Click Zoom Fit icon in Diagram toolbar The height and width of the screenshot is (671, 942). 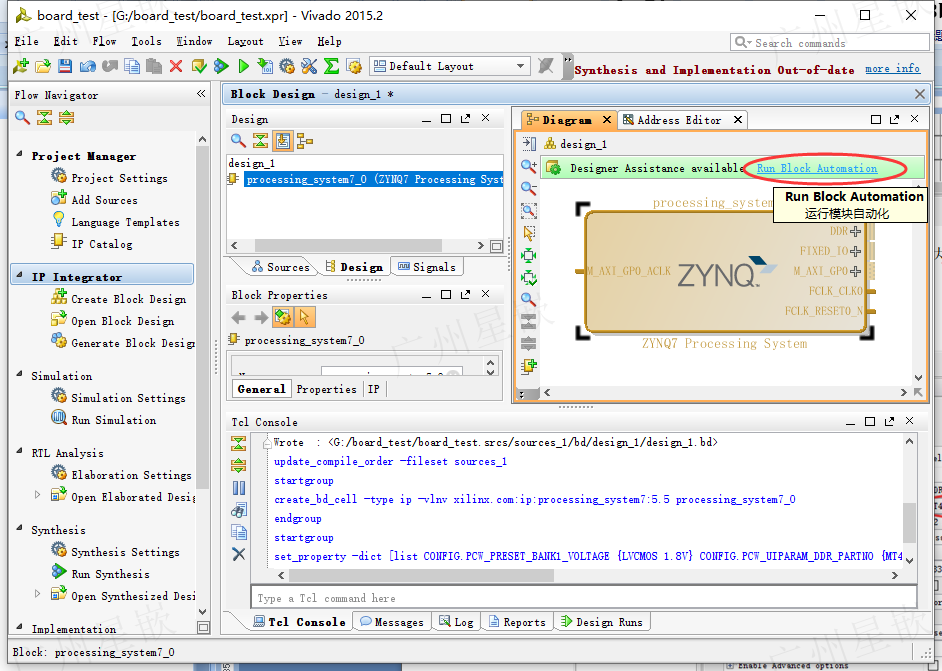(529, 211)
